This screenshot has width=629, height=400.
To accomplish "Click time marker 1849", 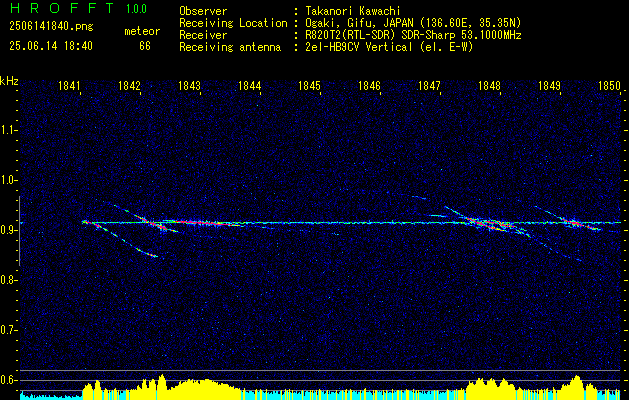I will (549, 86).
